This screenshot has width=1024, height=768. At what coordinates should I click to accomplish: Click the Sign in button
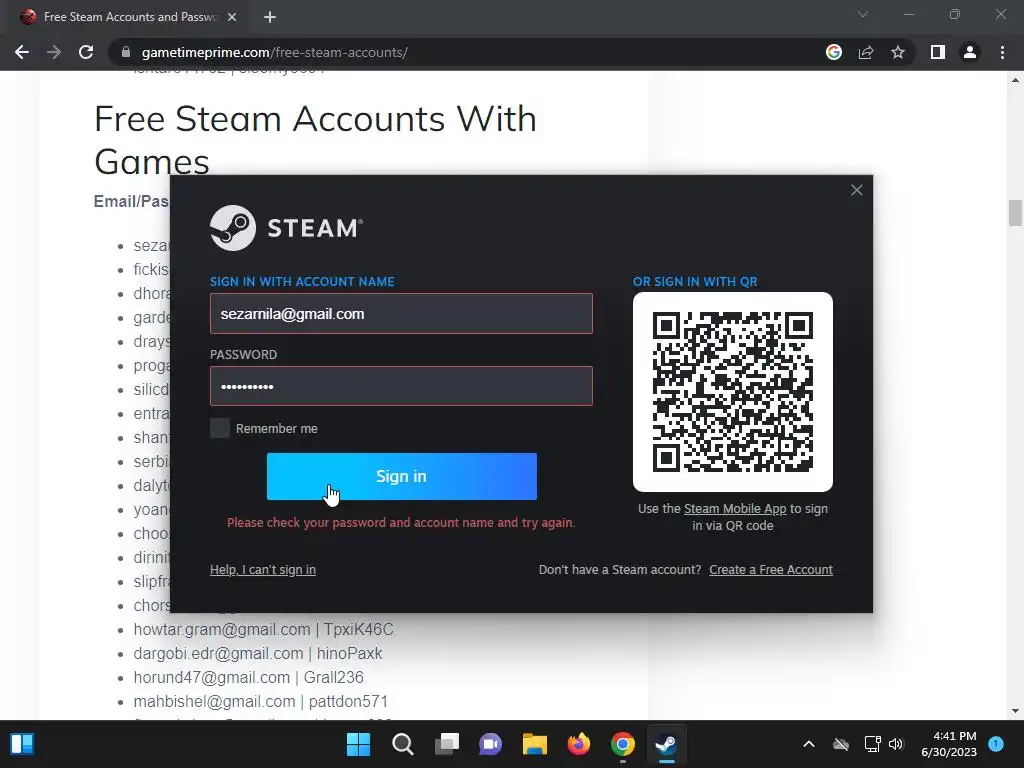(402, 476)
